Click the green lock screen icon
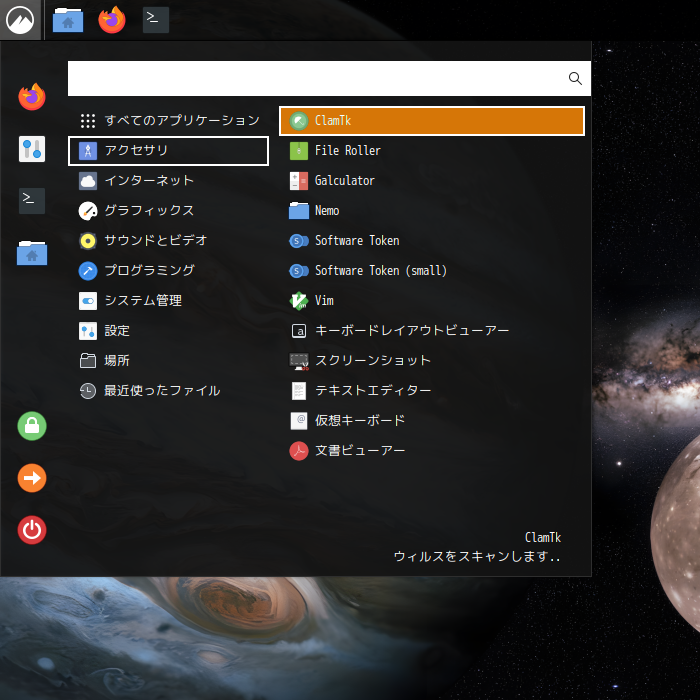The height and width of the screenshot is (700, 700). (x=32, y=426)
